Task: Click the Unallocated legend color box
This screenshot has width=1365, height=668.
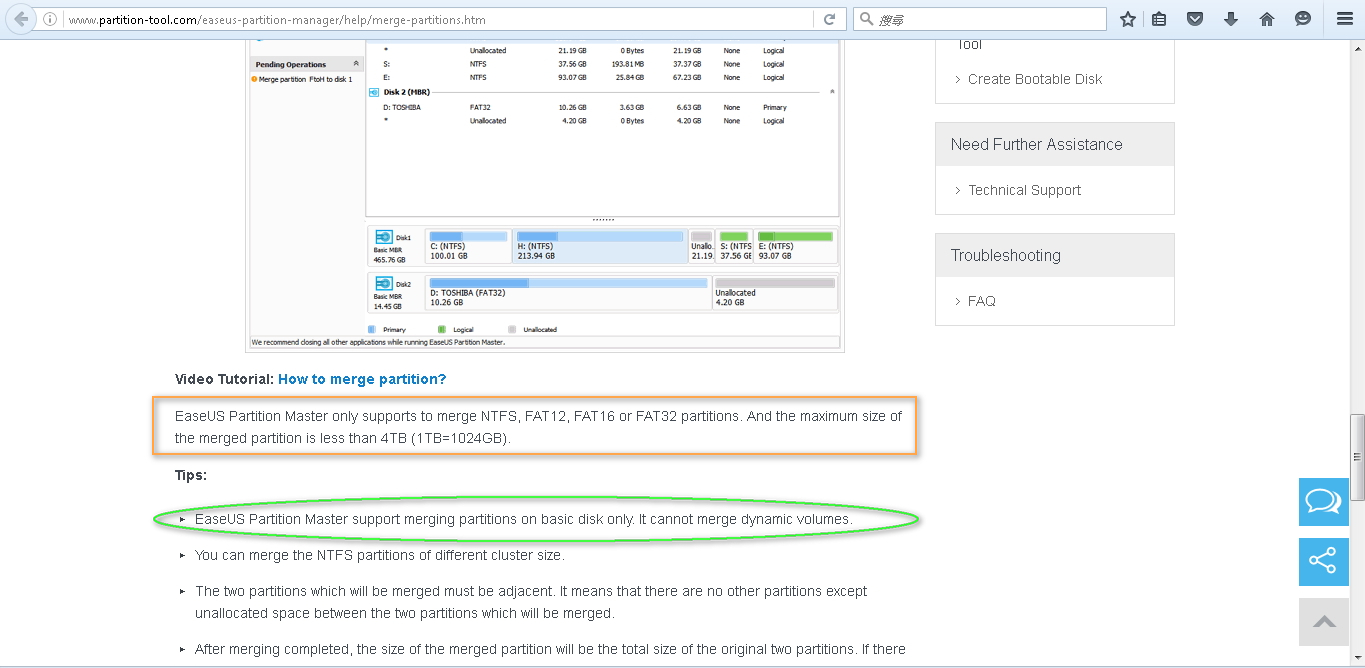Action: (512, 329)
